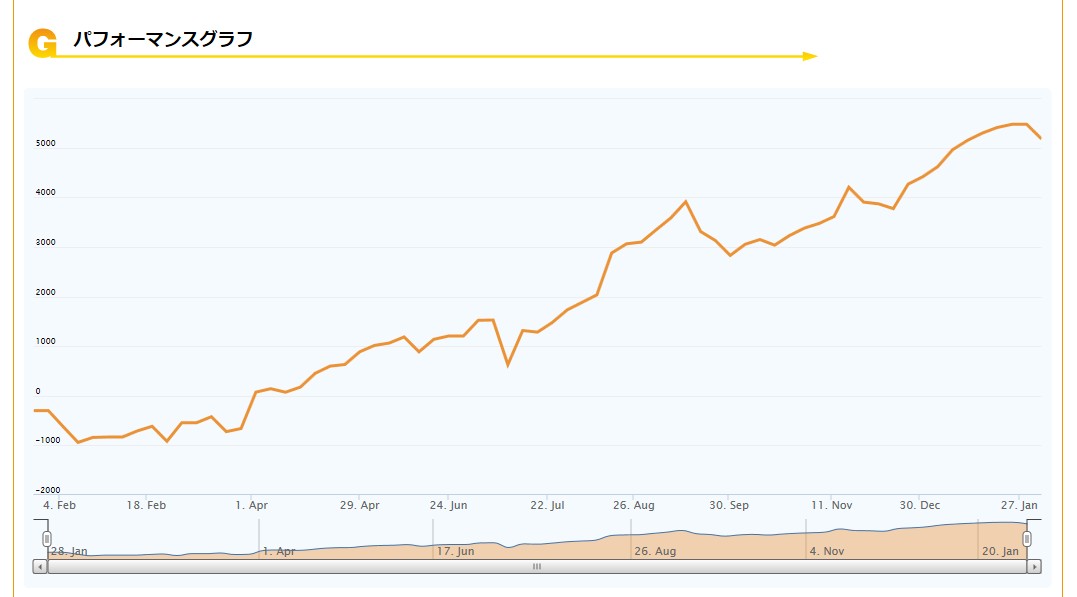
Task: Click the '20. Jan' navigator timeline marker
Action: point(1000,551)
